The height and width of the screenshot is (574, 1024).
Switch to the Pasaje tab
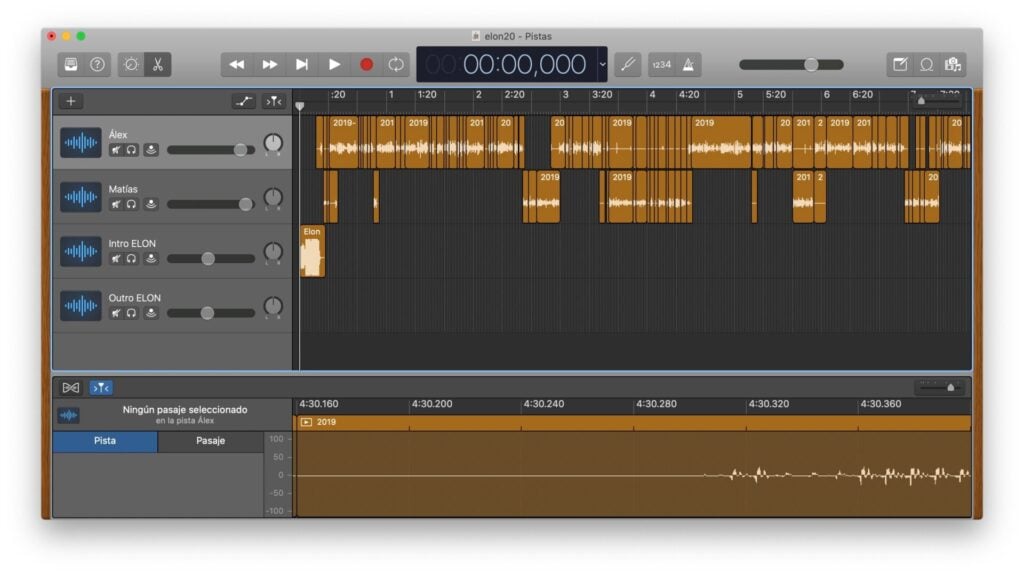[210, 441]
